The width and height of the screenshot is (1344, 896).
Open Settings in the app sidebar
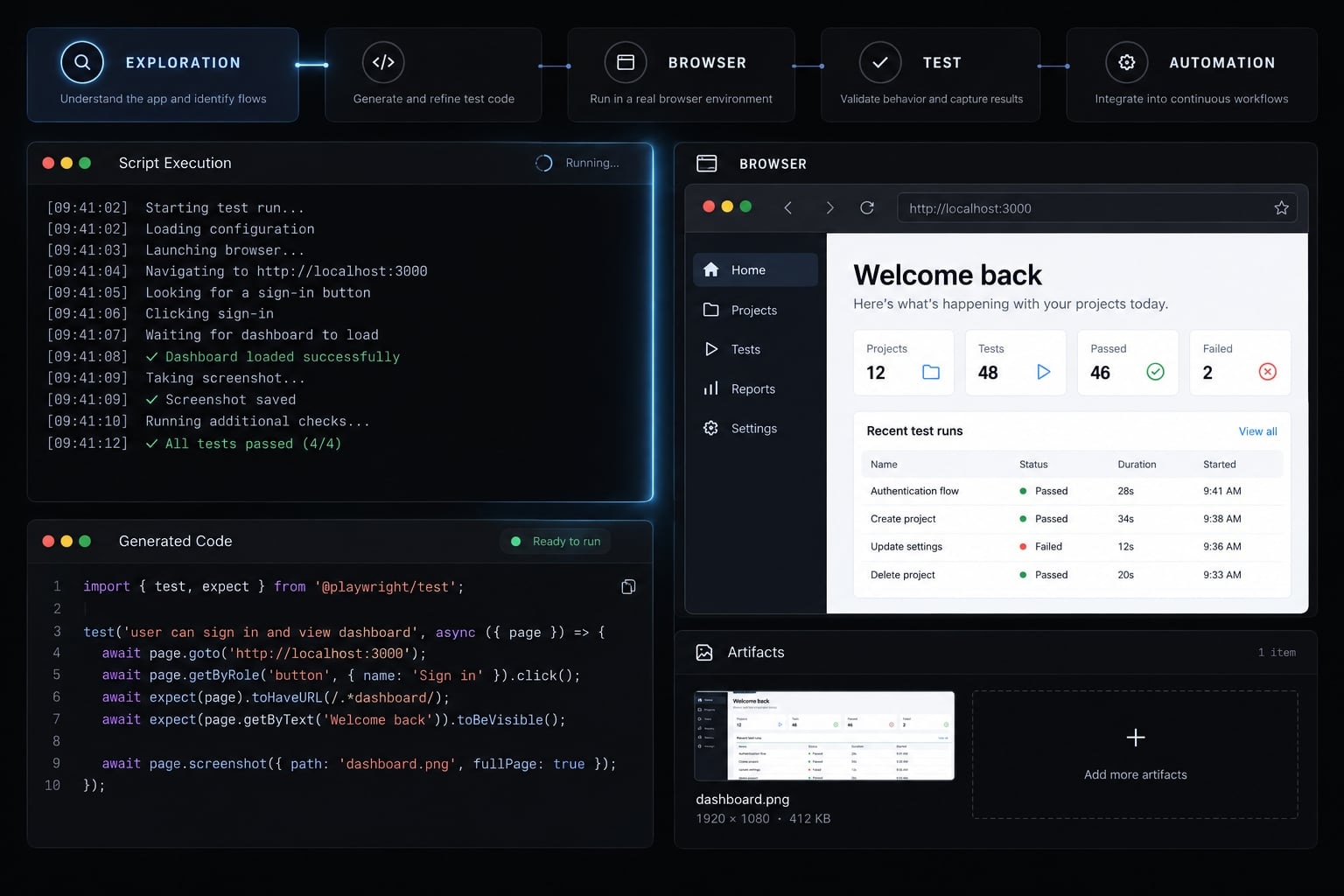[x=755, y=428]
